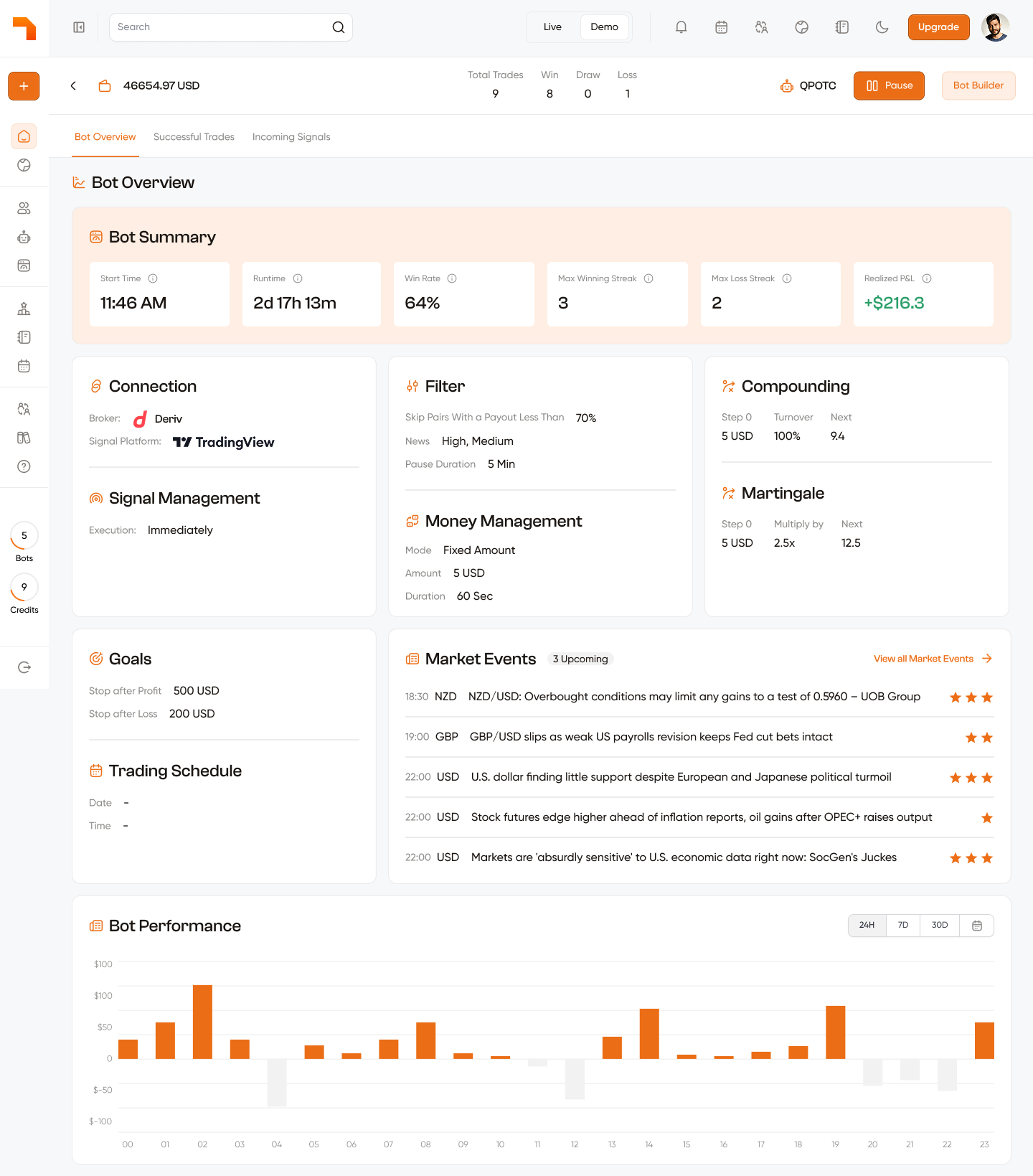Open the NZD/USD overbought market event
Screen dimensions: 1033x1176
(x=699, y=697)
